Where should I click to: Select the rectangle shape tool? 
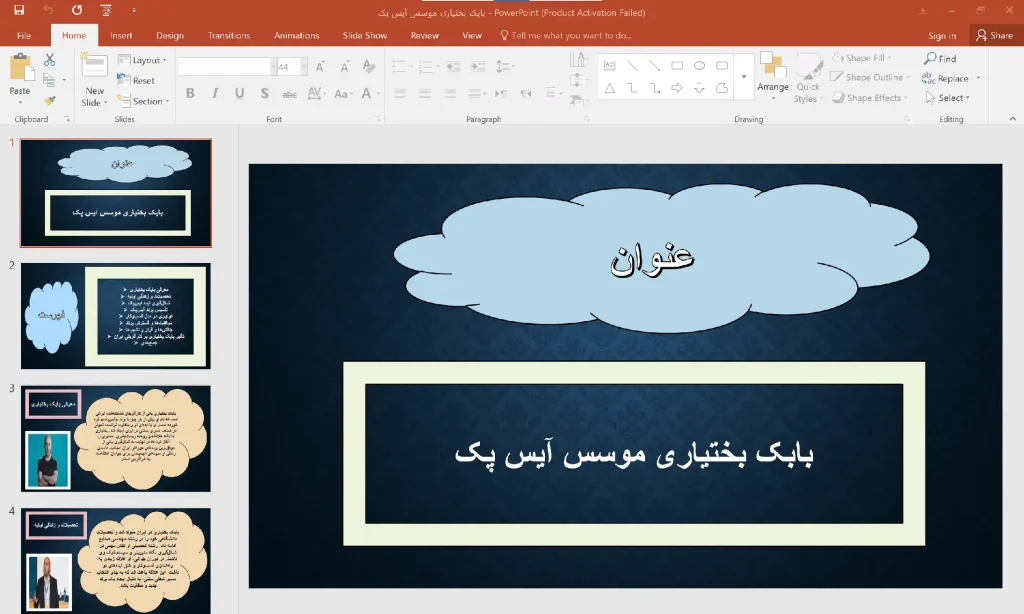tap(676, 63)
